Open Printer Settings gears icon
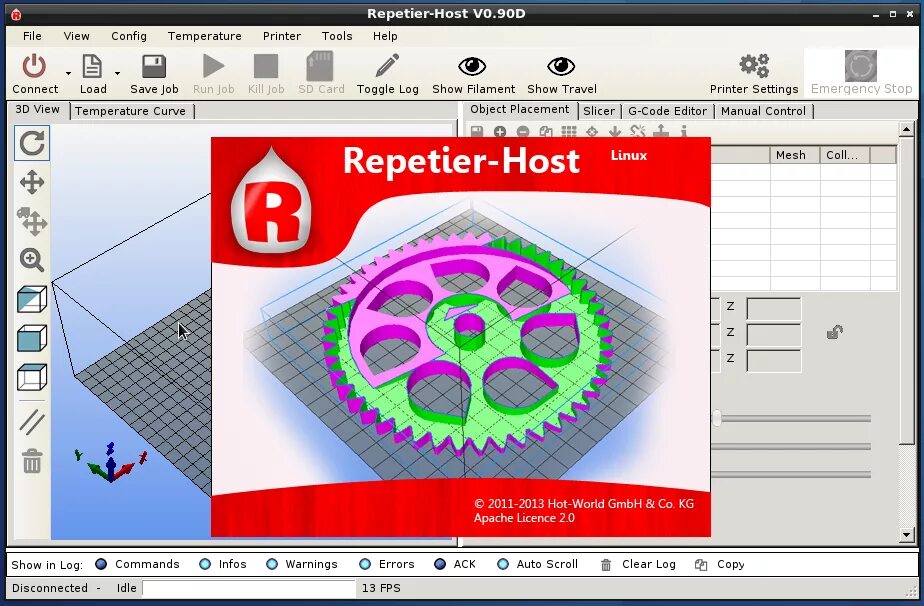Image resolution: width=924 pixels, height=606 pixels. [754, 65]
